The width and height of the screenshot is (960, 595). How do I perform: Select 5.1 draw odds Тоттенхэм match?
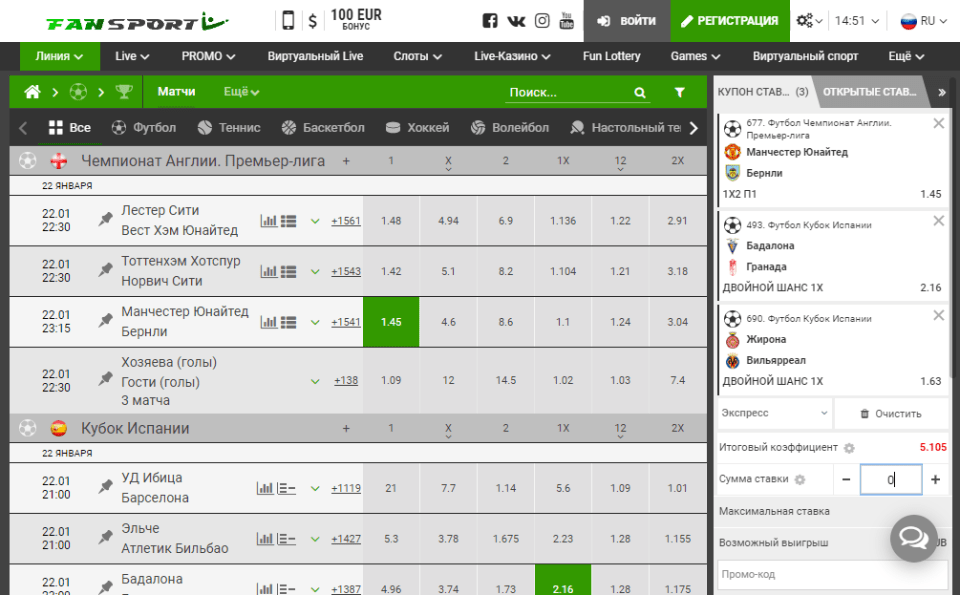click(x=448, y=271)
